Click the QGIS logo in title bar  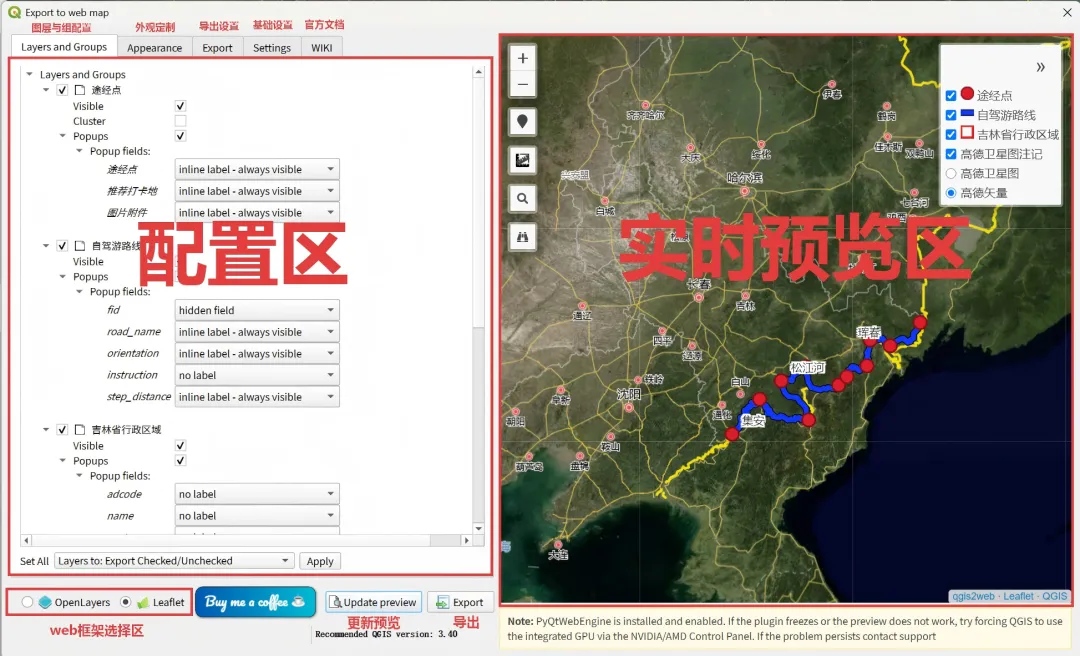click(x=14, y=12)
